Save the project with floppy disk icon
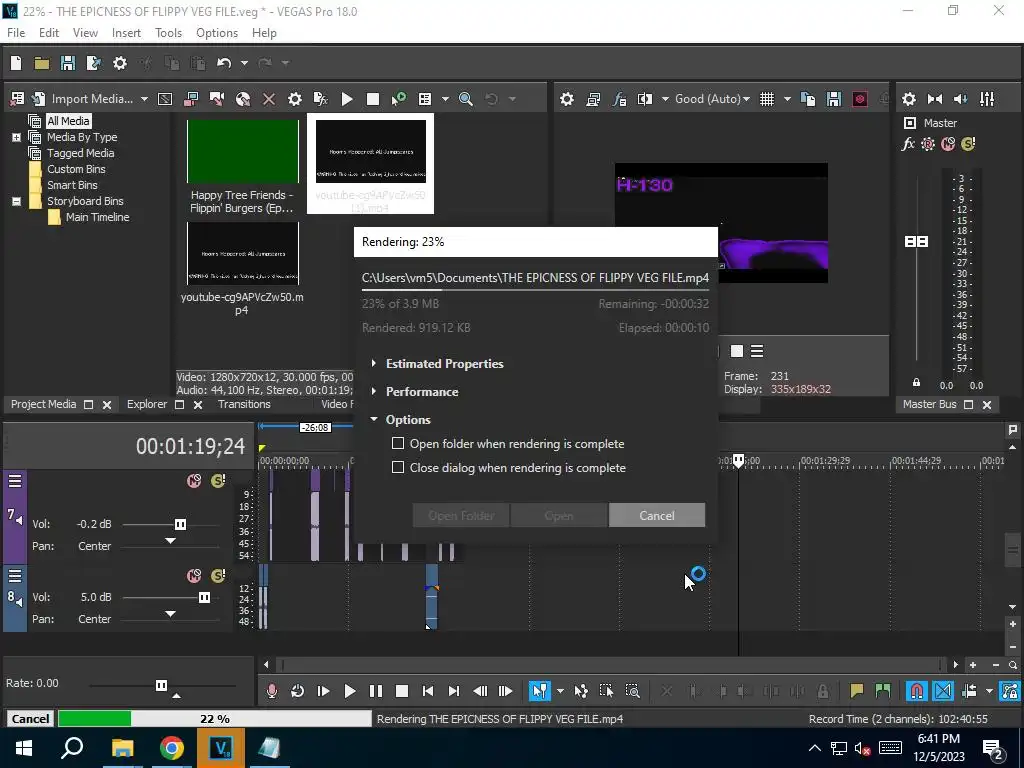 68,63
